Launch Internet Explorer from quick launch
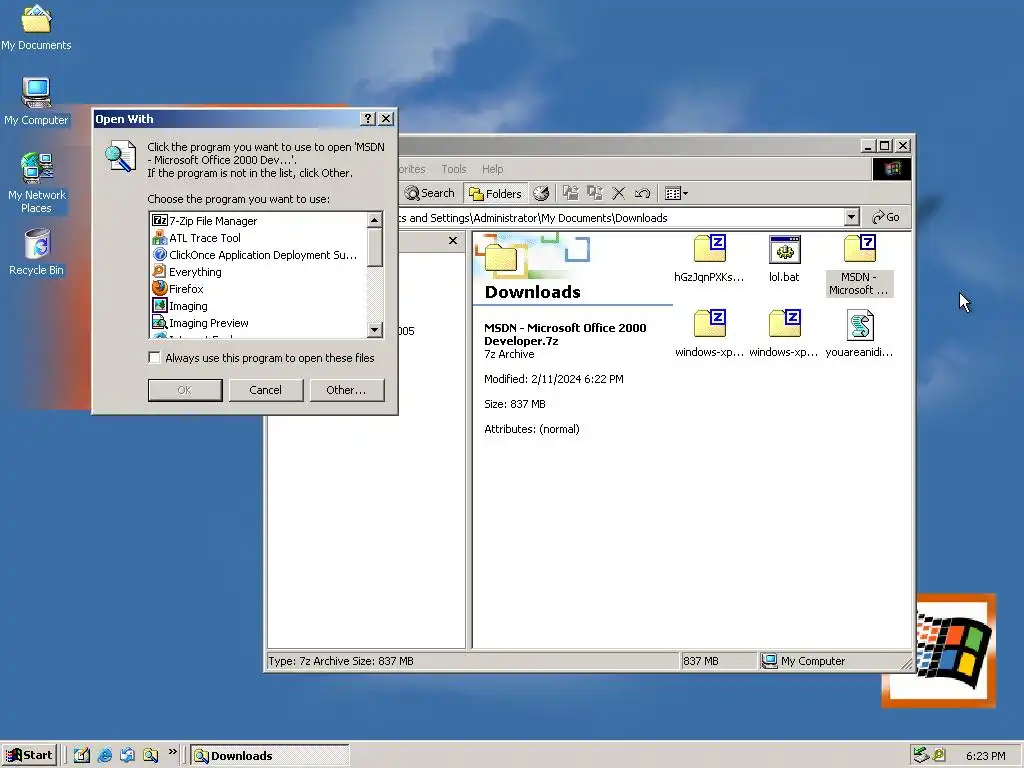The image size is (1024, 768). 104,755
